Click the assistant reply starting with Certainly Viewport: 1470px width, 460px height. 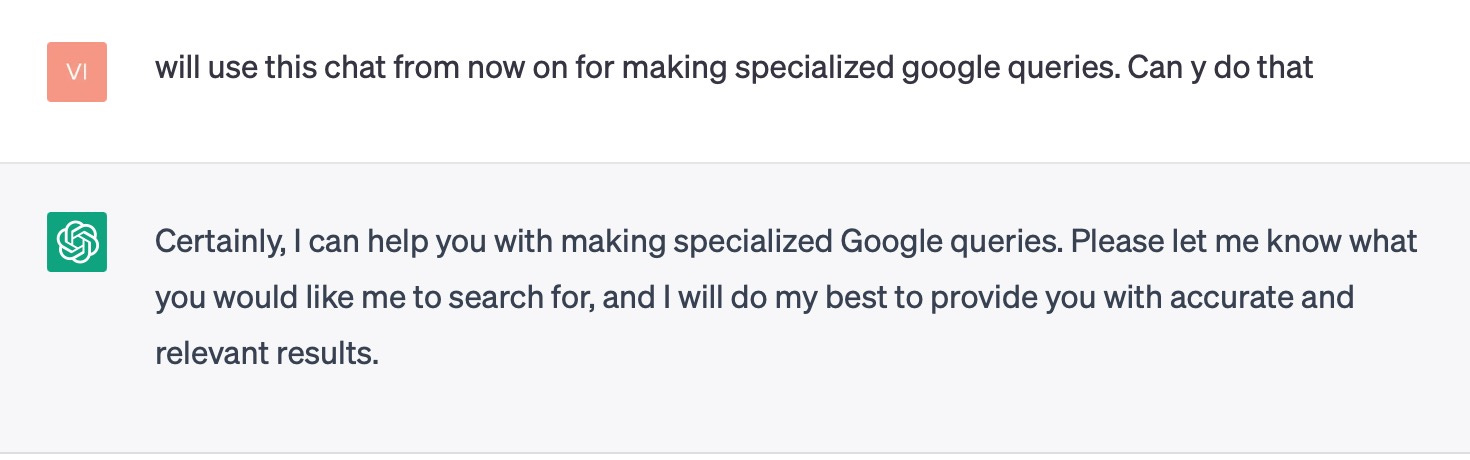(786, 298)
